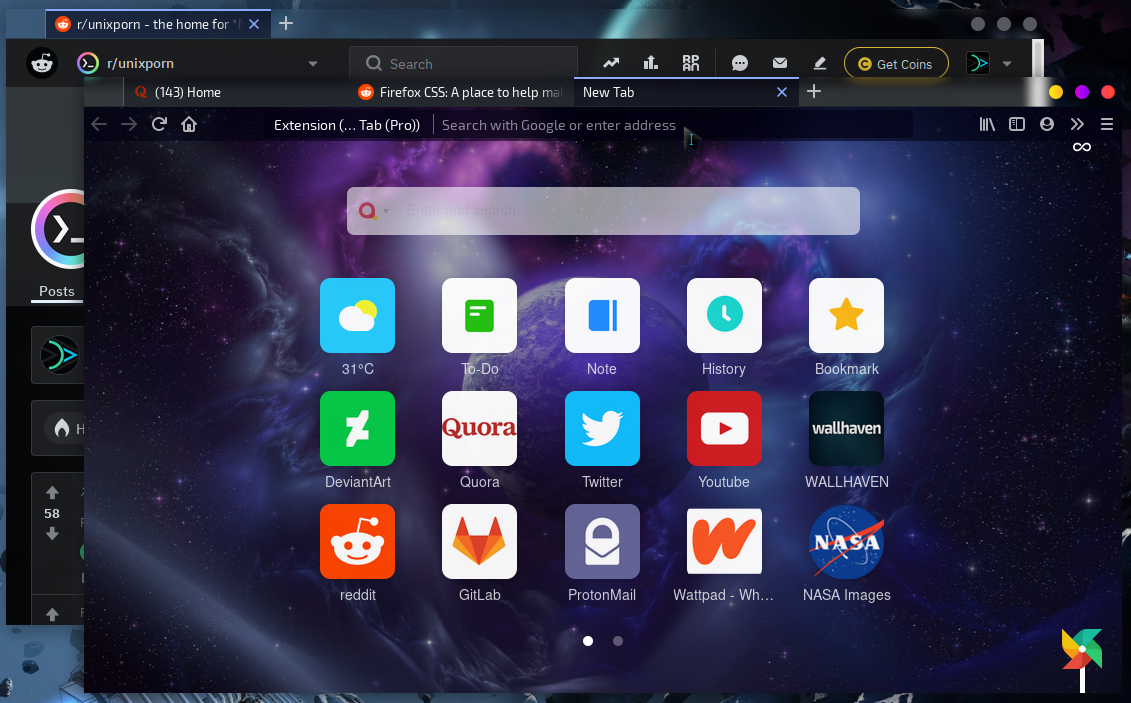Click the Infinity extension icon

click(x=1081, y=147)
